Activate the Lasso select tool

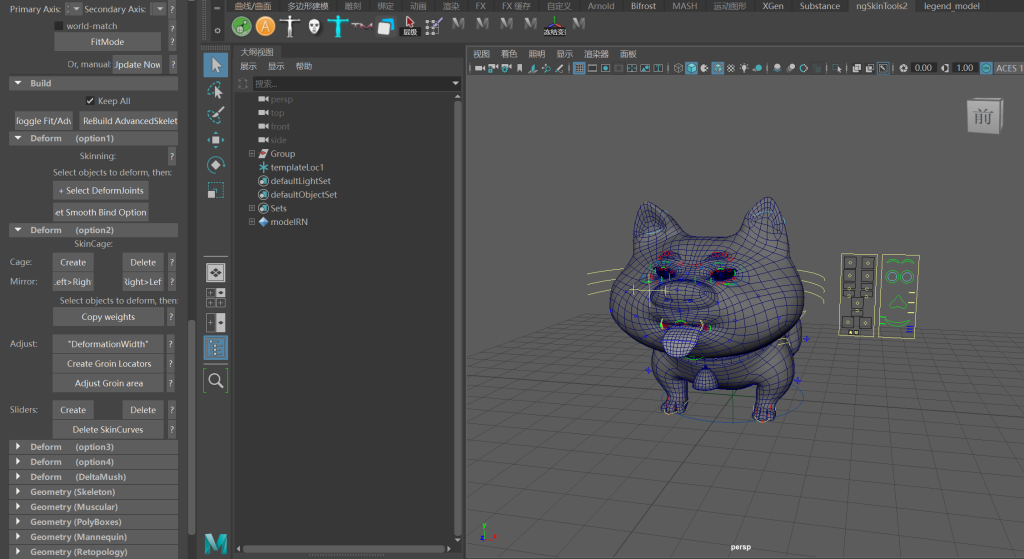coord(216,90)
